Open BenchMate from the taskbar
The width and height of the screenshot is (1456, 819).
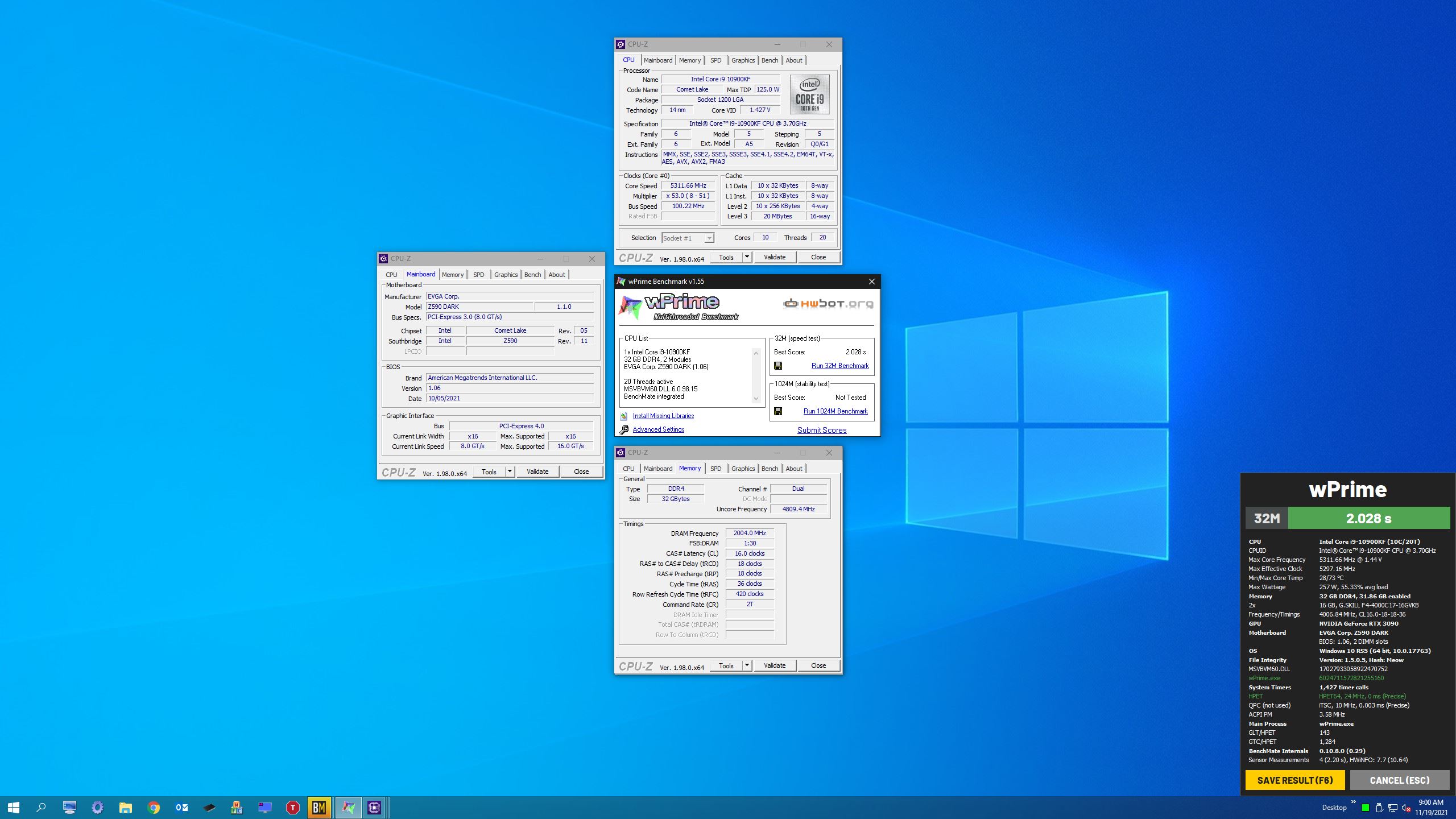point(319,807)
